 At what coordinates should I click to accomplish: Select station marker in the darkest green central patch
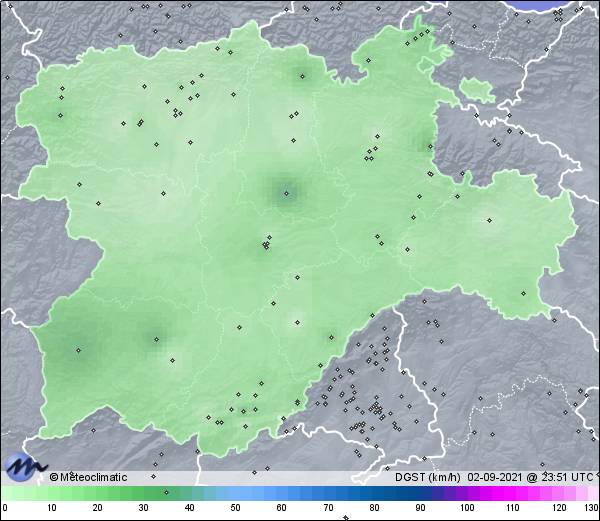coord(286,194)
